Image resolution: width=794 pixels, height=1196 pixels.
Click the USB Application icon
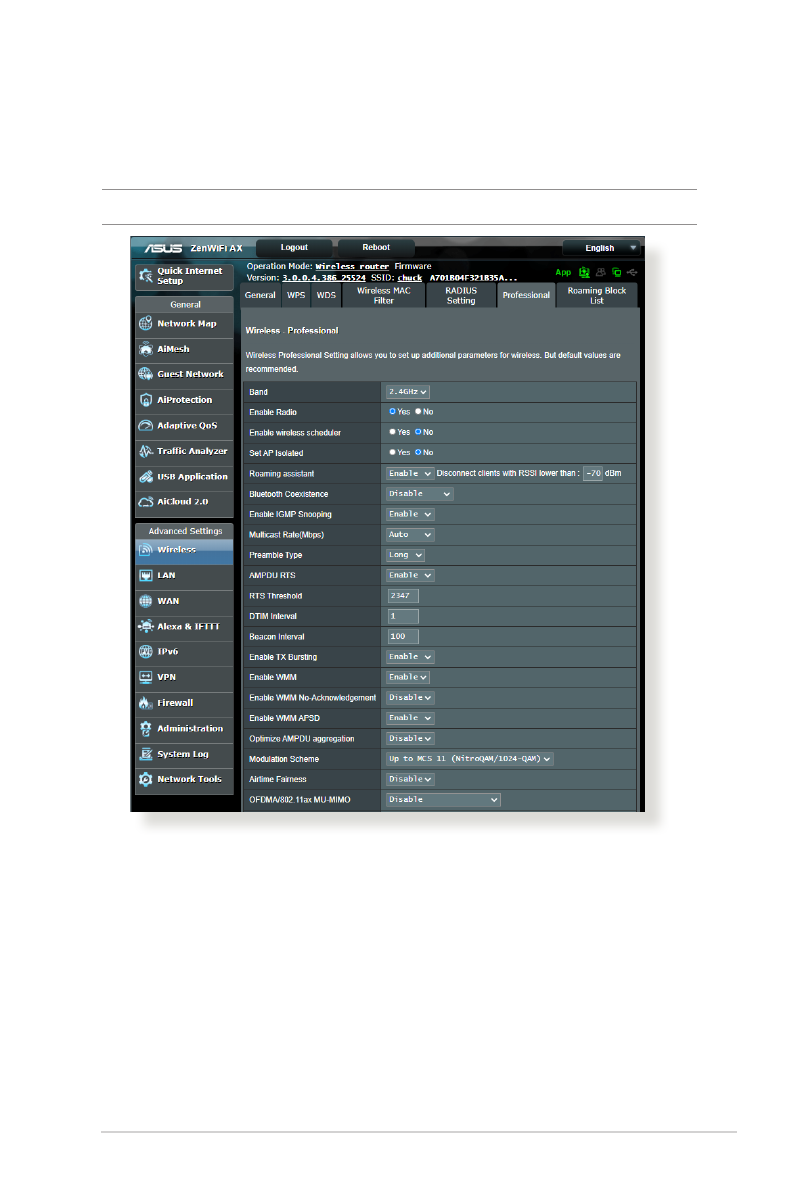coord(146,477)
